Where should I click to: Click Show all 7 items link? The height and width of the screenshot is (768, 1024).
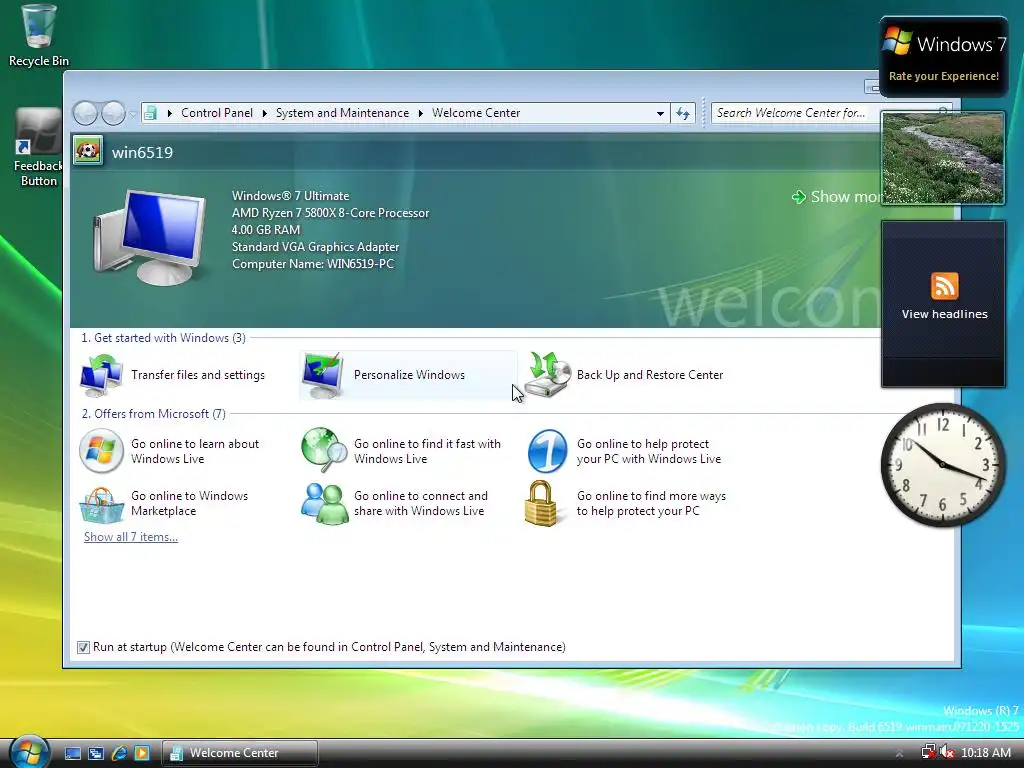131,537
